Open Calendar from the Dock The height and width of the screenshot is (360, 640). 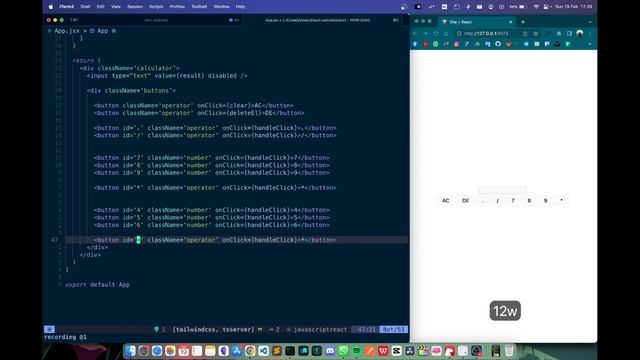(x=183, y=351)
